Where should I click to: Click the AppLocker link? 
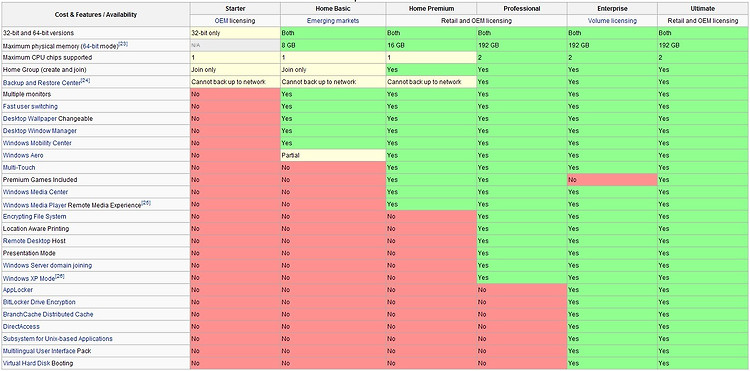point(18,290)
